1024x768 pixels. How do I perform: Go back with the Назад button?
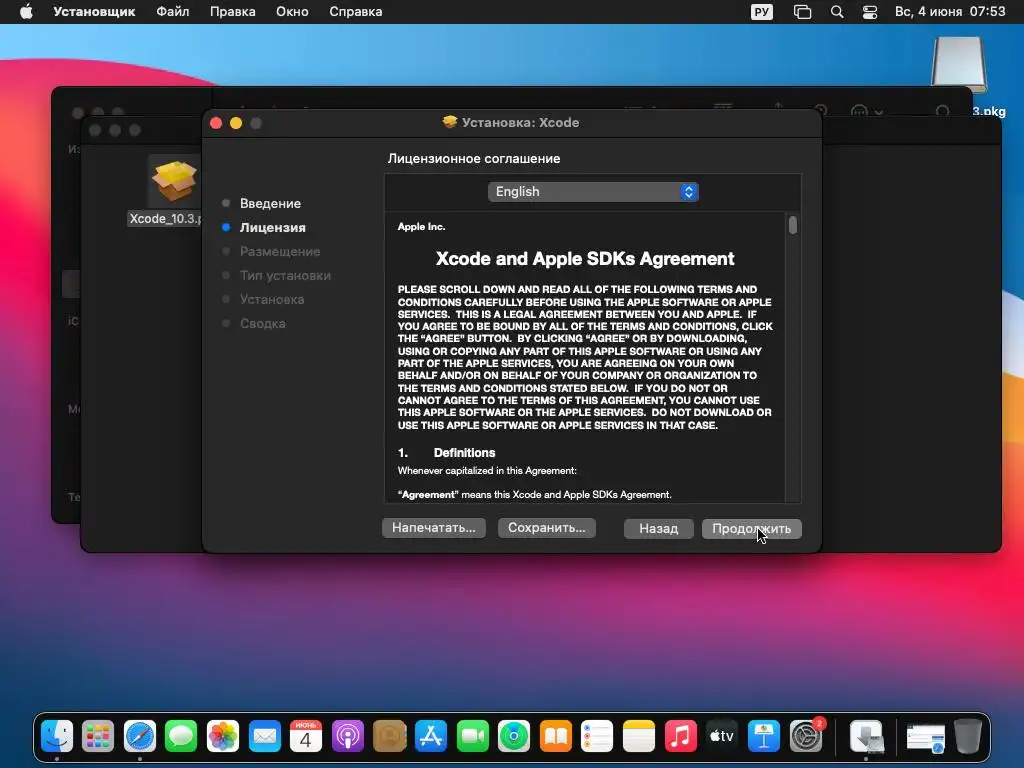click(658, 528)
